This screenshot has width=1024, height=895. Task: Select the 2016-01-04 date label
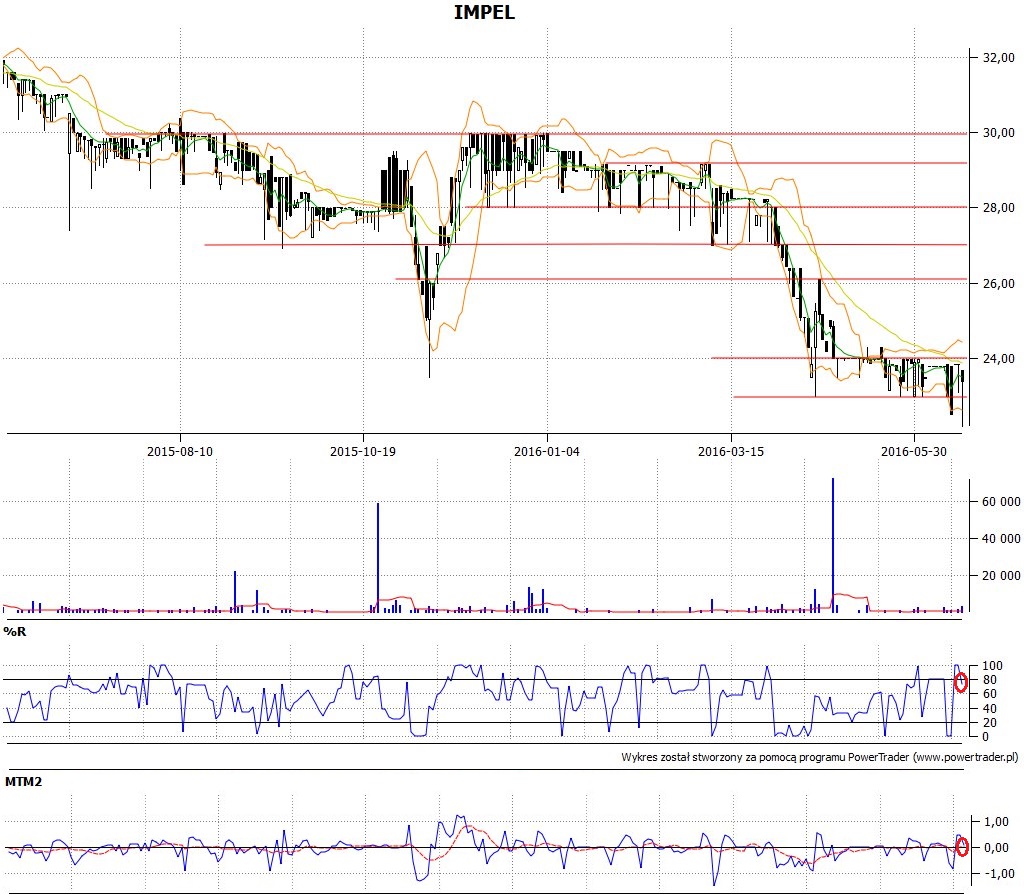(547, 451)
